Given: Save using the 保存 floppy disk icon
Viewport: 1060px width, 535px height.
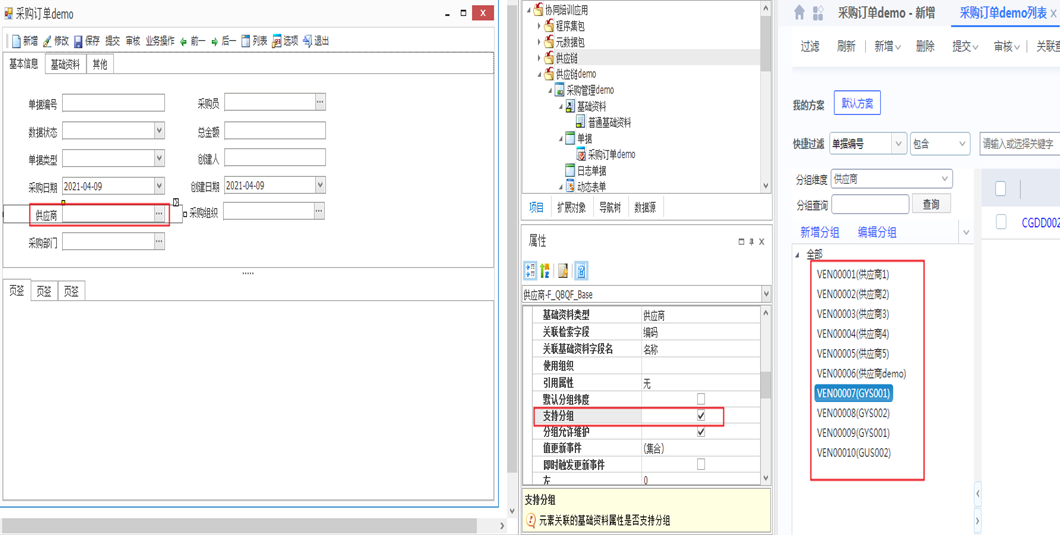Looking at the screenshot, I should (x=78, y=41).
